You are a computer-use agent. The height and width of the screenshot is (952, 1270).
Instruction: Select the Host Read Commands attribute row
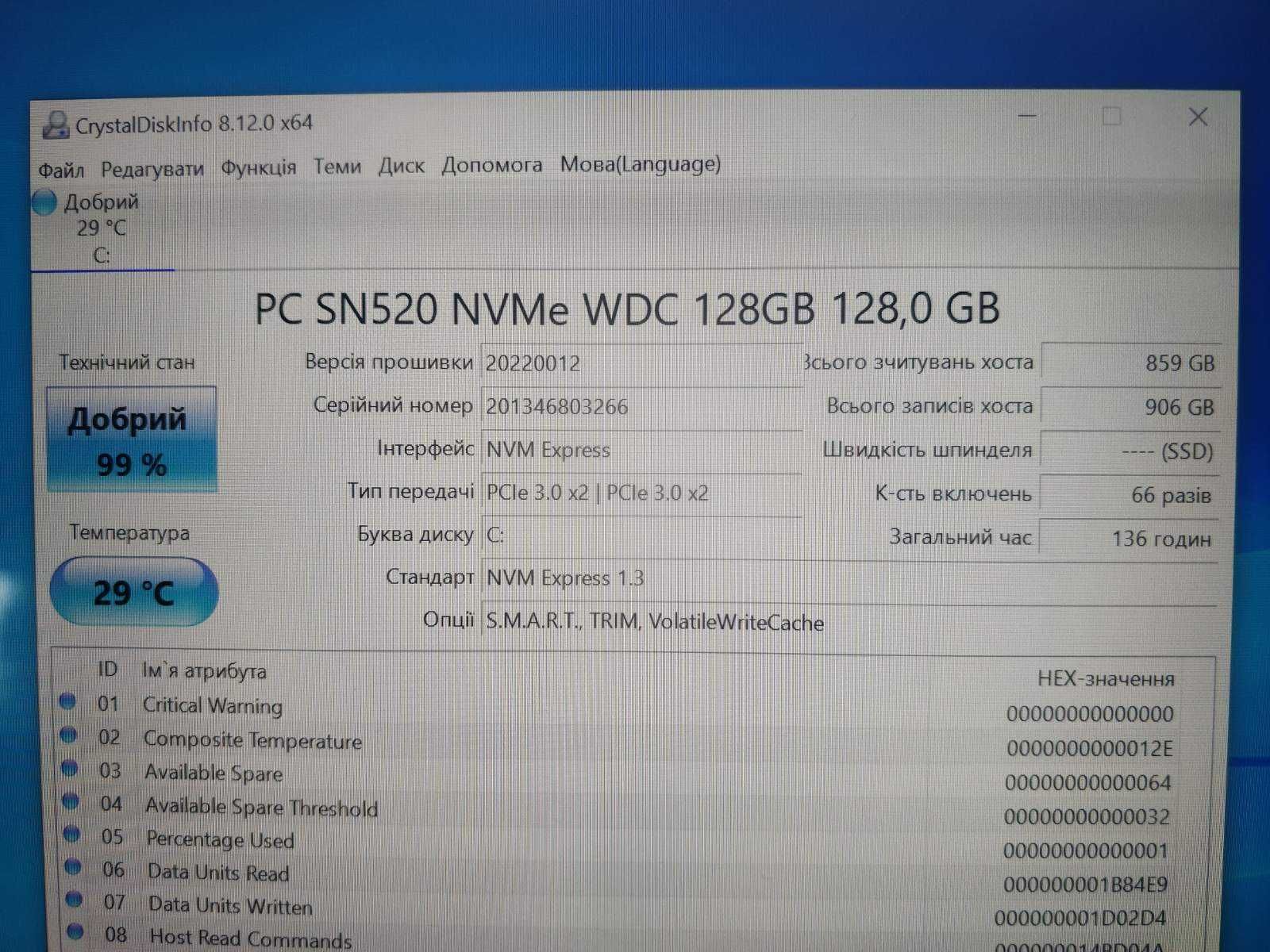tap(618, 941)
